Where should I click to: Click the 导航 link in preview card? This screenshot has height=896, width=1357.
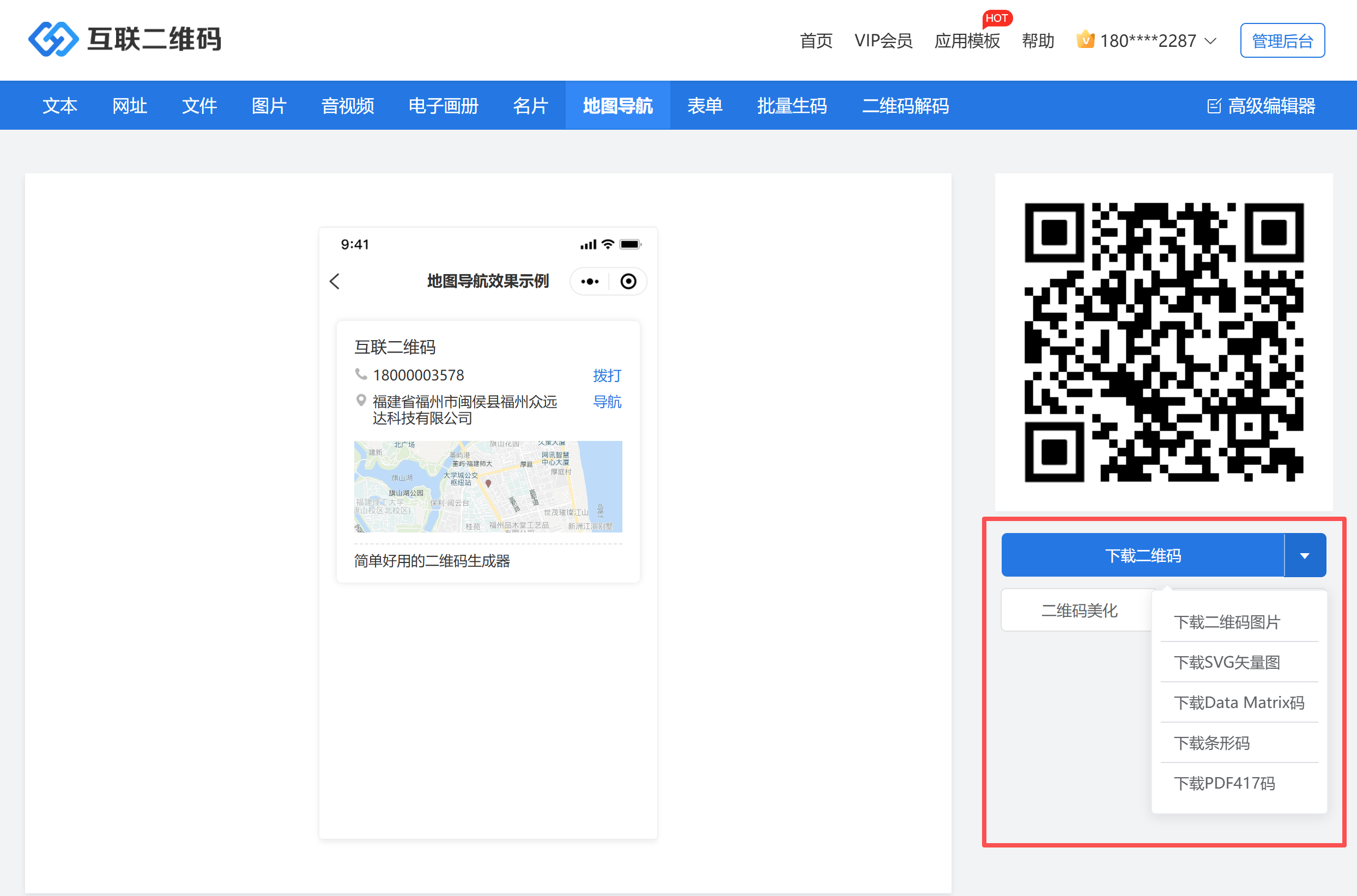click(607, 402)
